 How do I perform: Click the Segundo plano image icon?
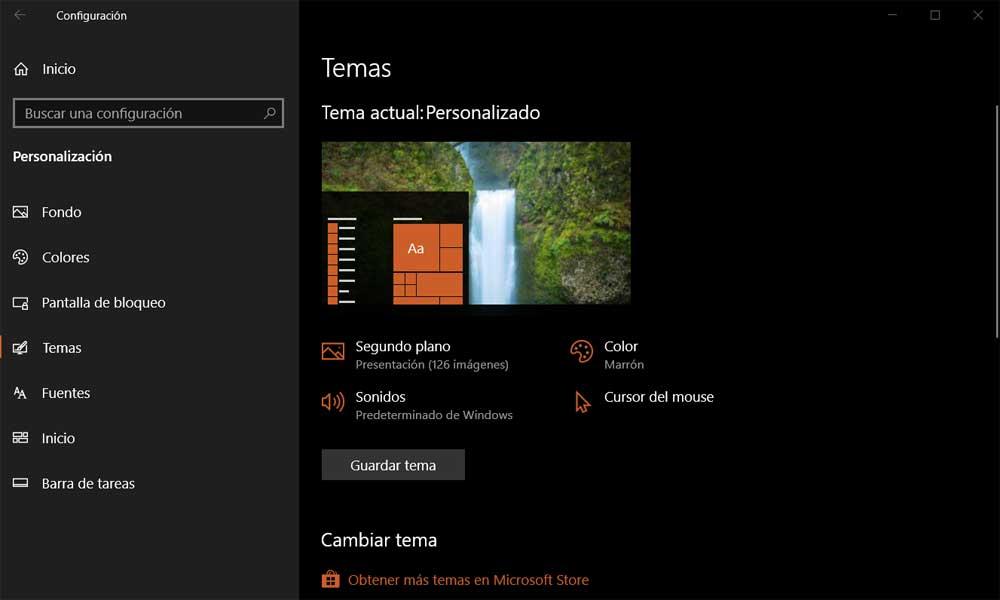pyautogui.click(x=333, y=351)
